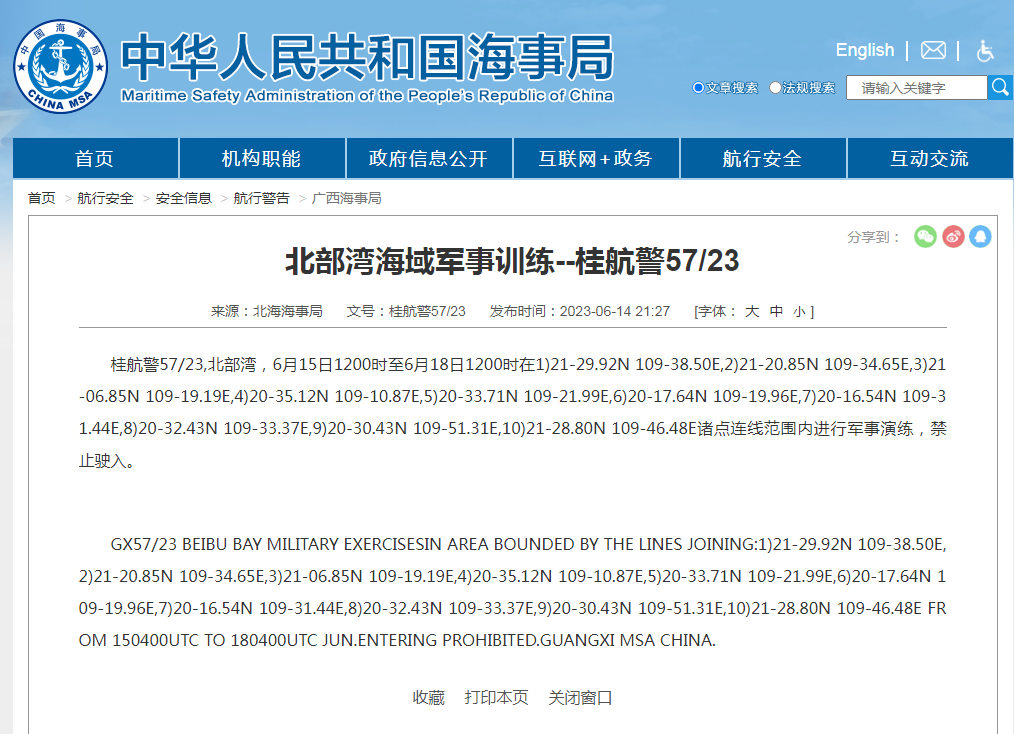Open the email envelope icon
This screenshot has height=734, width=1014.
point(933,50)
